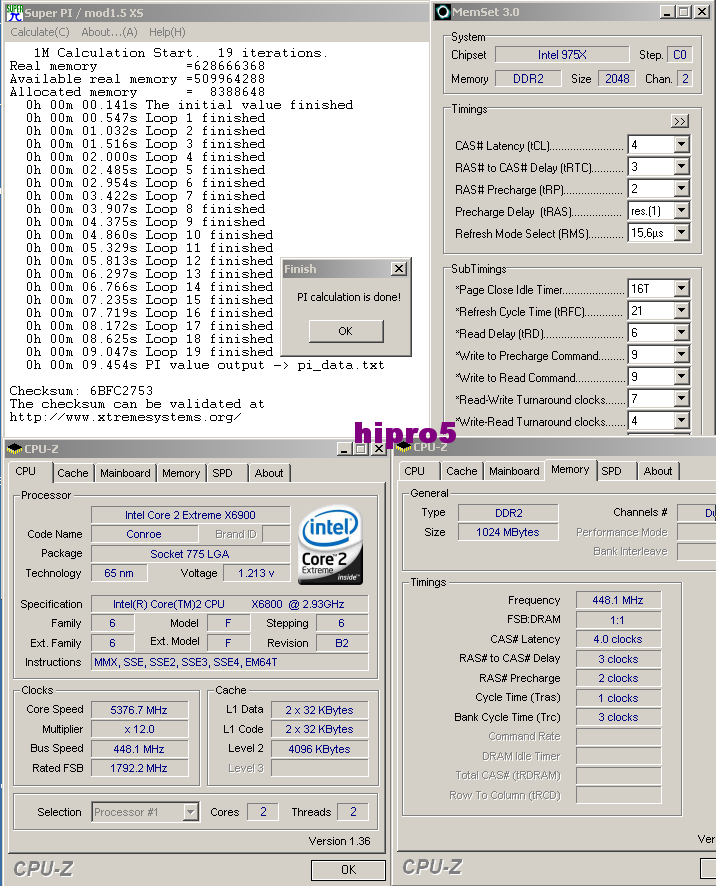The width and height of the screenshot is (716, 886).
Task: Click the Core Speed 5376.7 MHz value
Action: [x=139, y=710]
